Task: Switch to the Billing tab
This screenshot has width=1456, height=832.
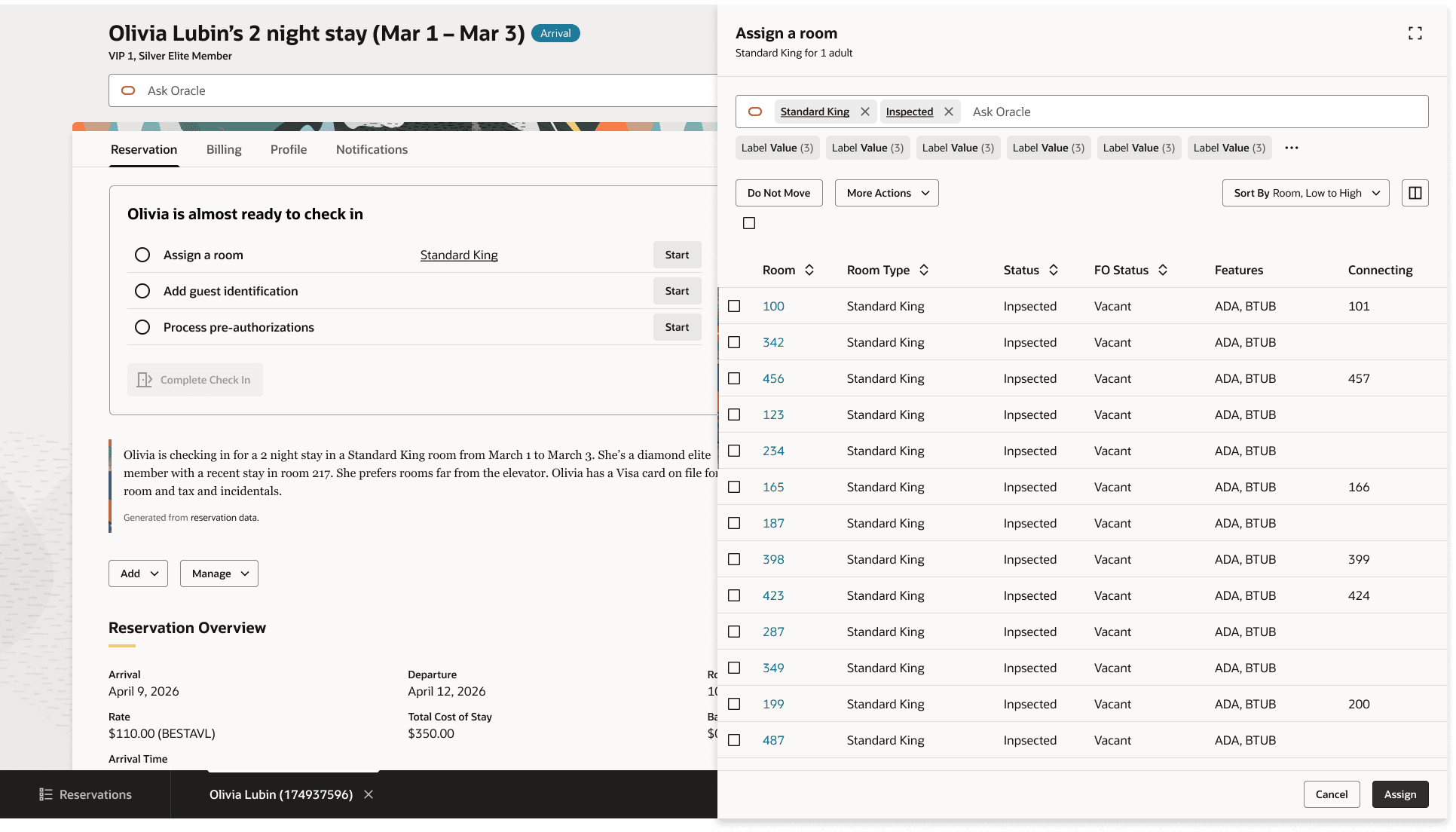Action: point(224,149)
